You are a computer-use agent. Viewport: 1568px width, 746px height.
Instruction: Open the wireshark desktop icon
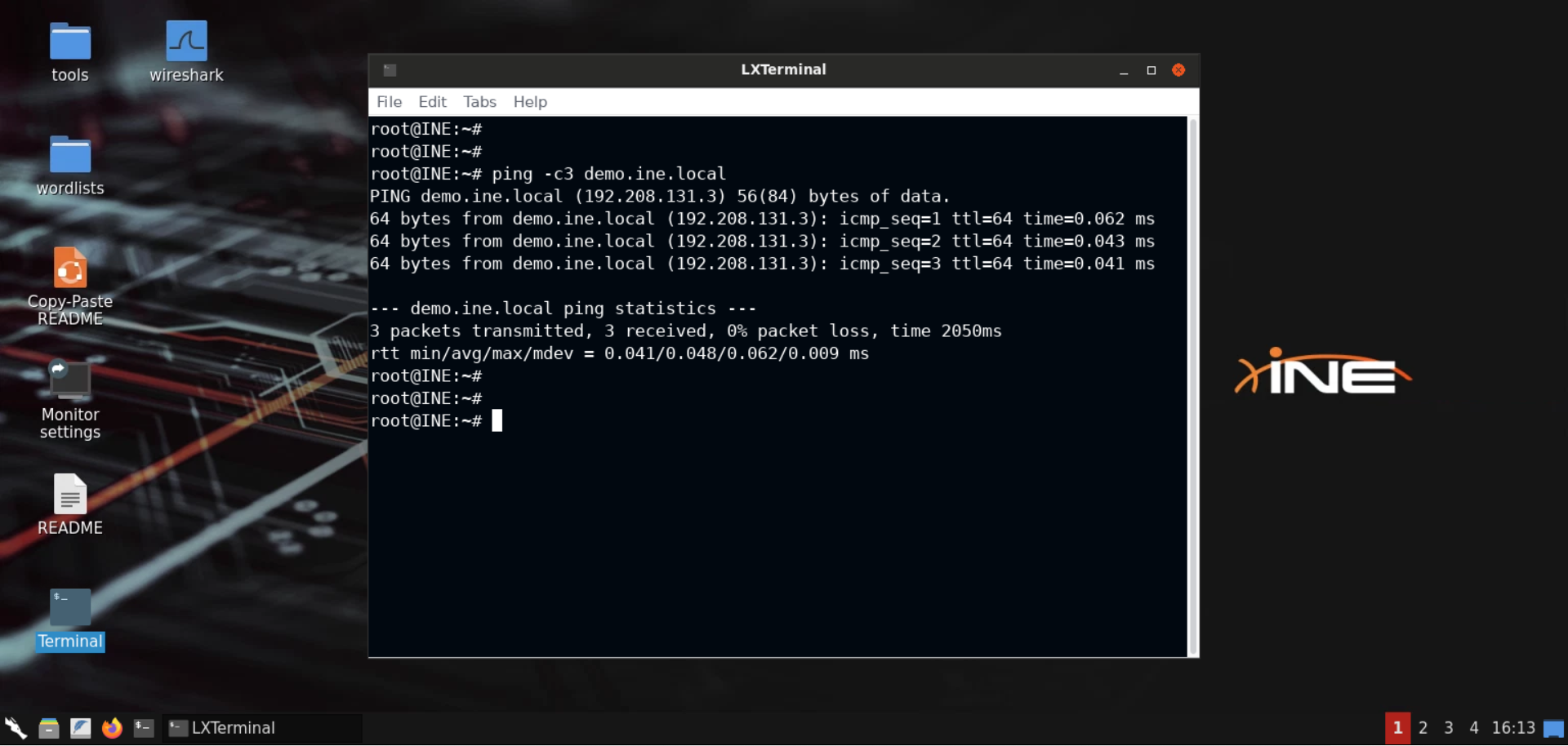(x=186, y=42)
